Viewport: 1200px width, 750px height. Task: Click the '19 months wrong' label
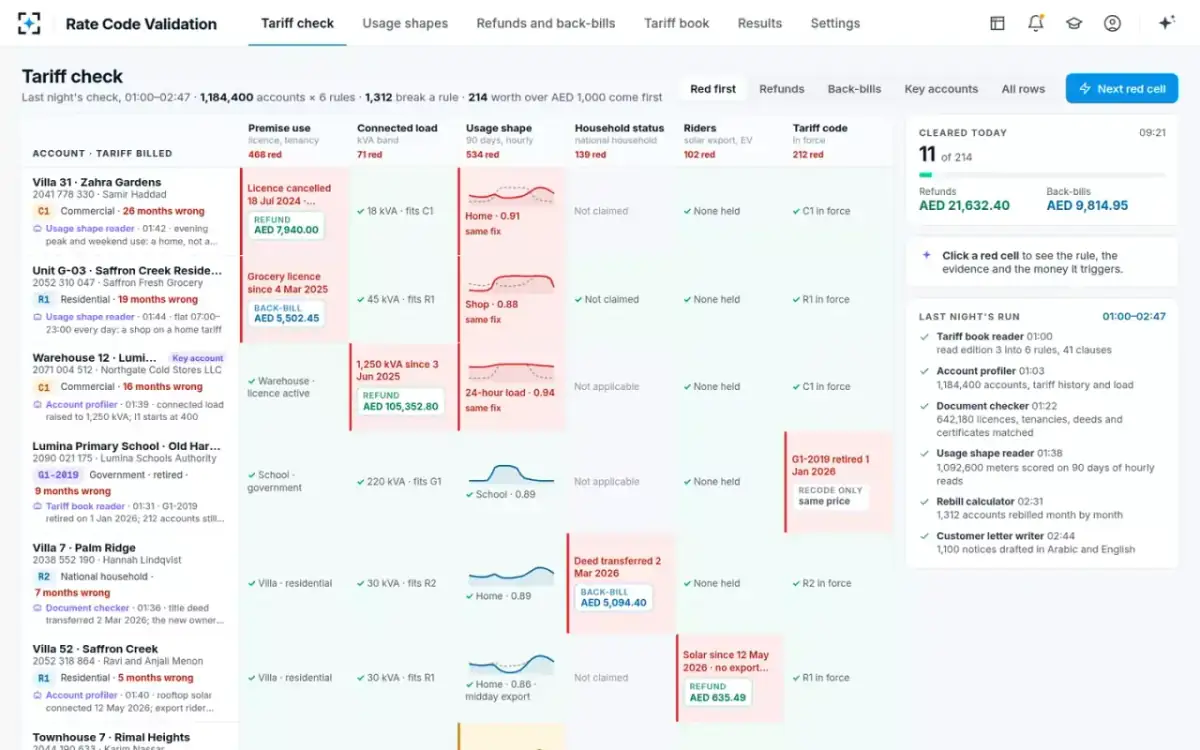158,299
